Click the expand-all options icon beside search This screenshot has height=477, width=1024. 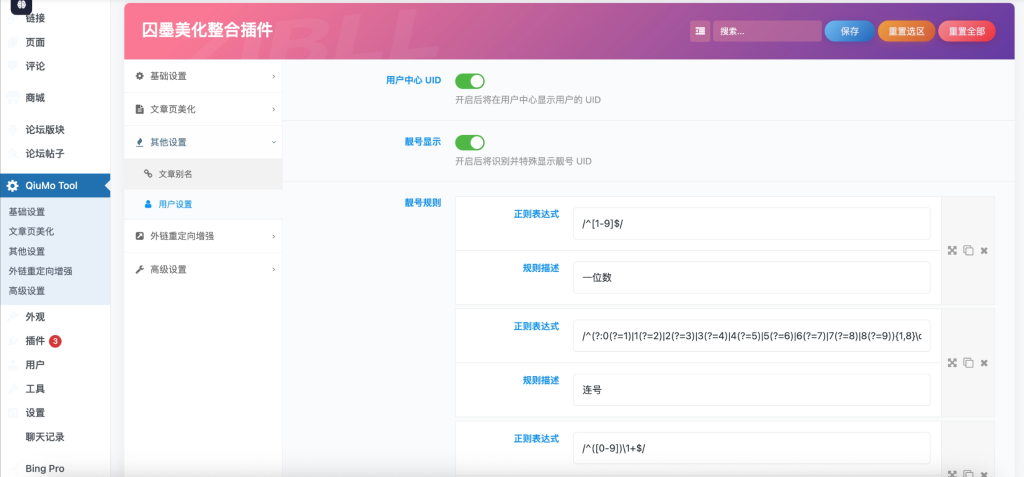click(700, 31)
